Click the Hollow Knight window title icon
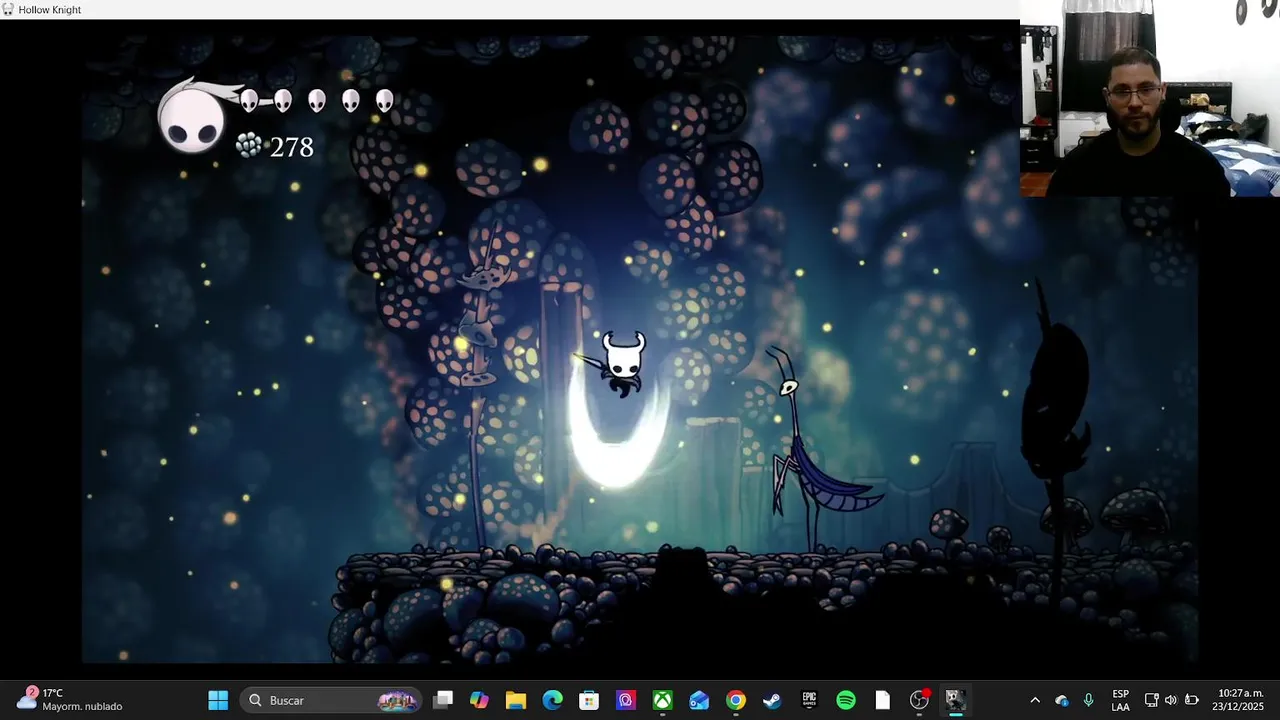Image resolution: width=1280 pixels, height=720 pixels. click(8, 9)
